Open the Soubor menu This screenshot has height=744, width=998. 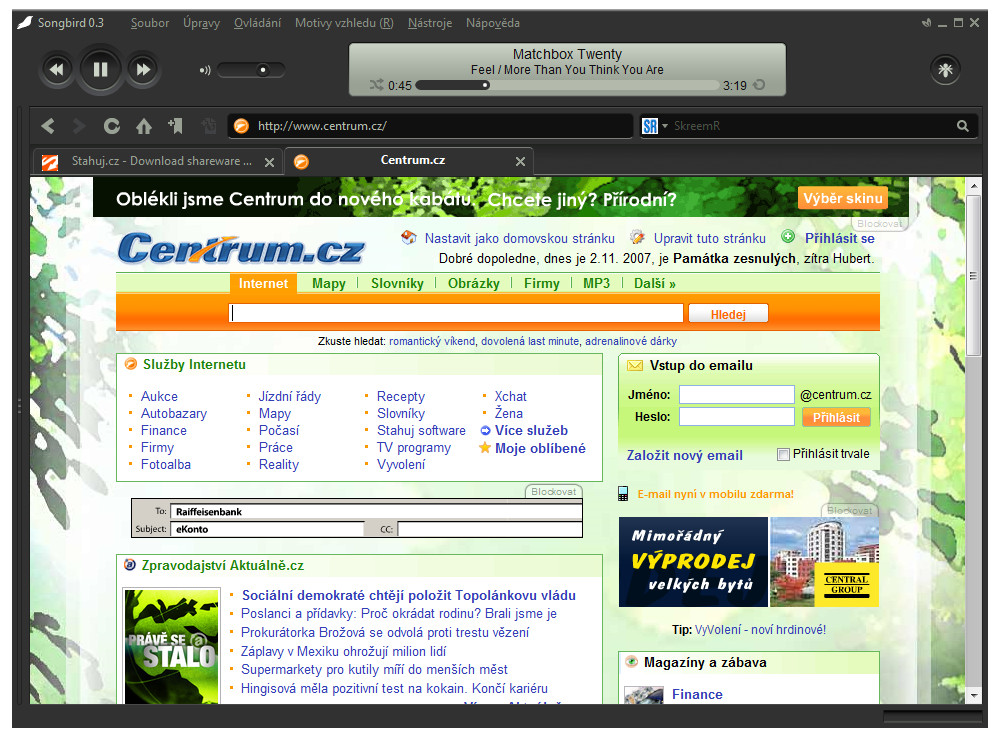150,23
